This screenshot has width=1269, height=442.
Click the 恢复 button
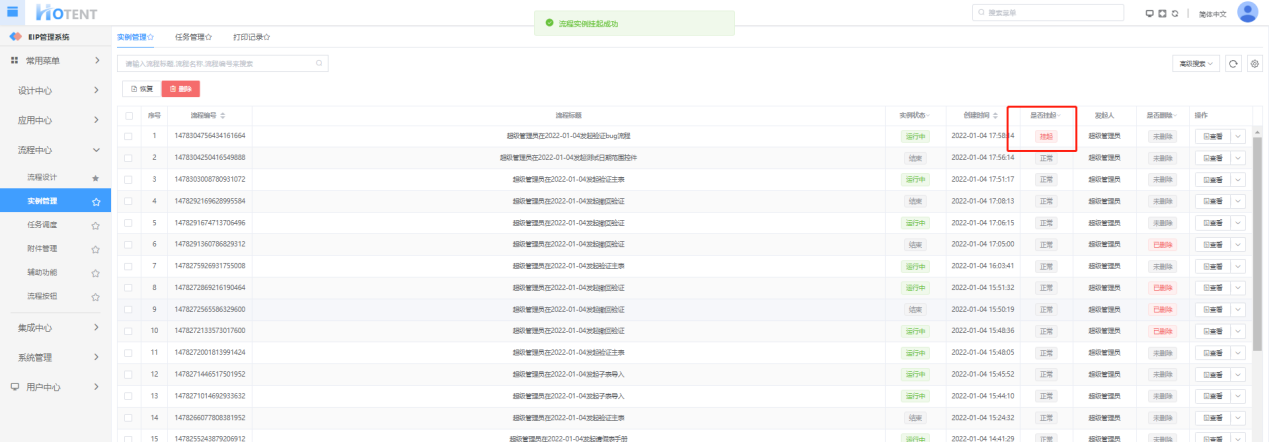coord(143,89)
